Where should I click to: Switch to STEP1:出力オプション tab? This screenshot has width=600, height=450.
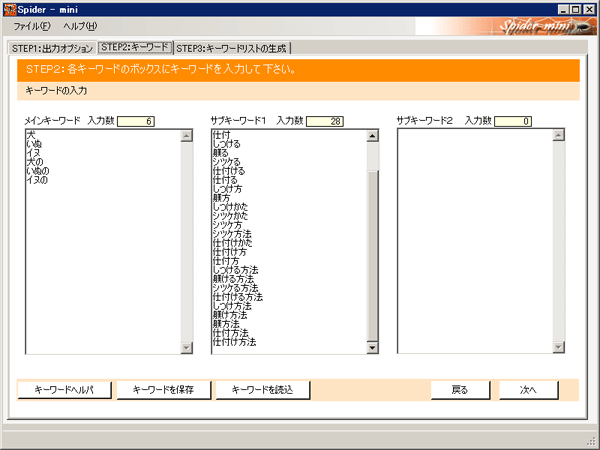(52, 48)
